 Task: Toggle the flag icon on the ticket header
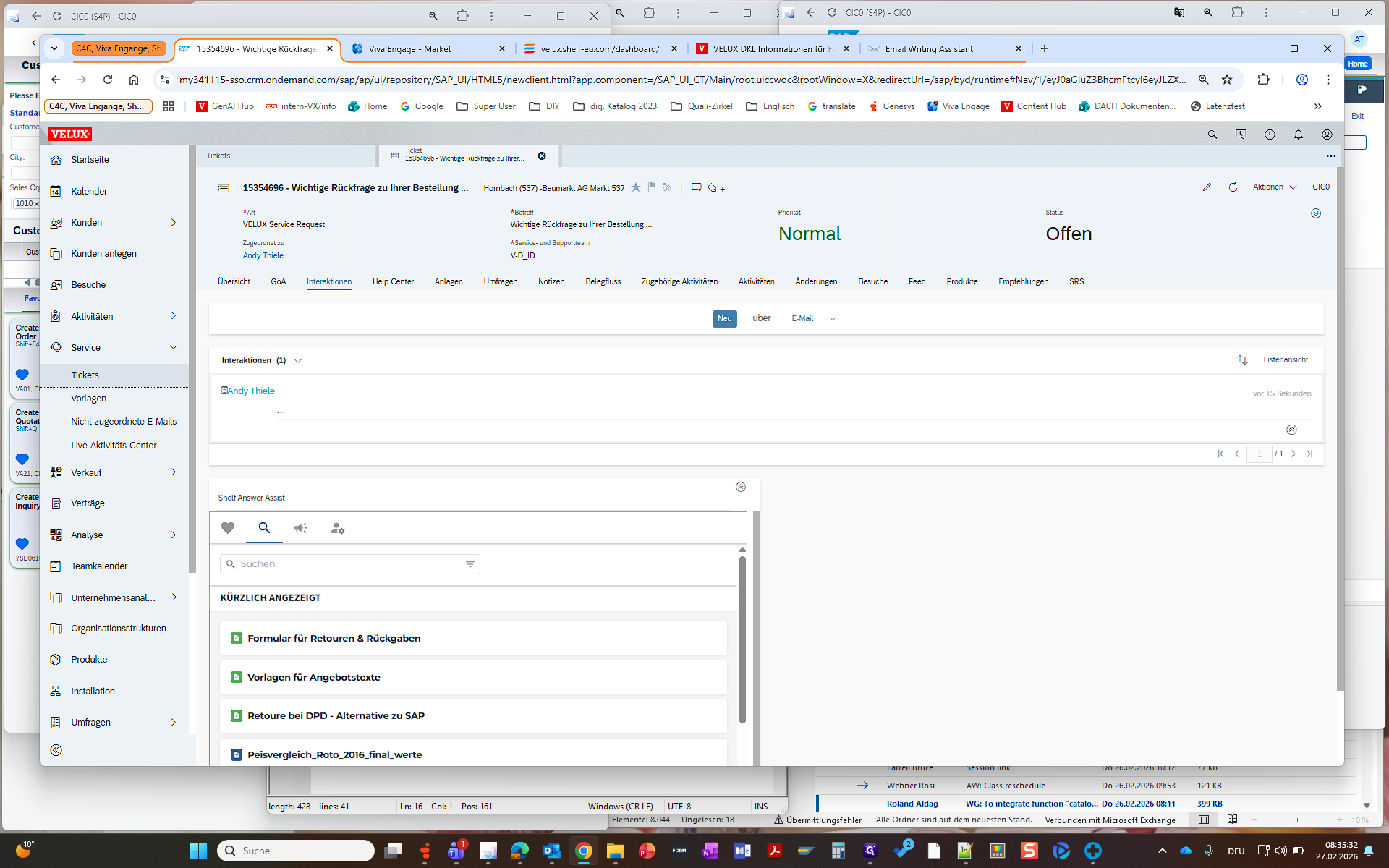tap(652, 187)
